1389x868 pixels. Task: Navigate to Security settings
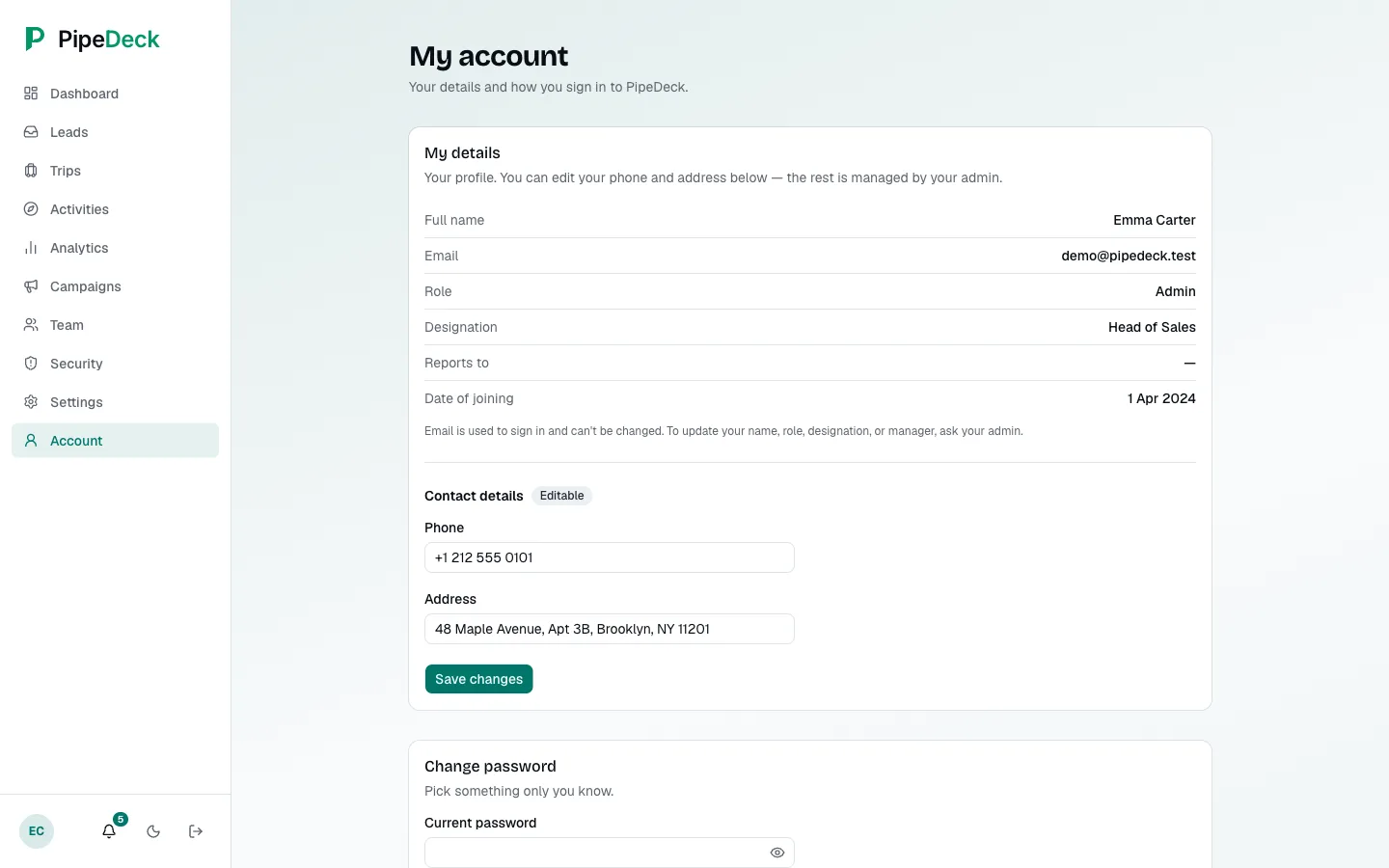click(115, 364)
